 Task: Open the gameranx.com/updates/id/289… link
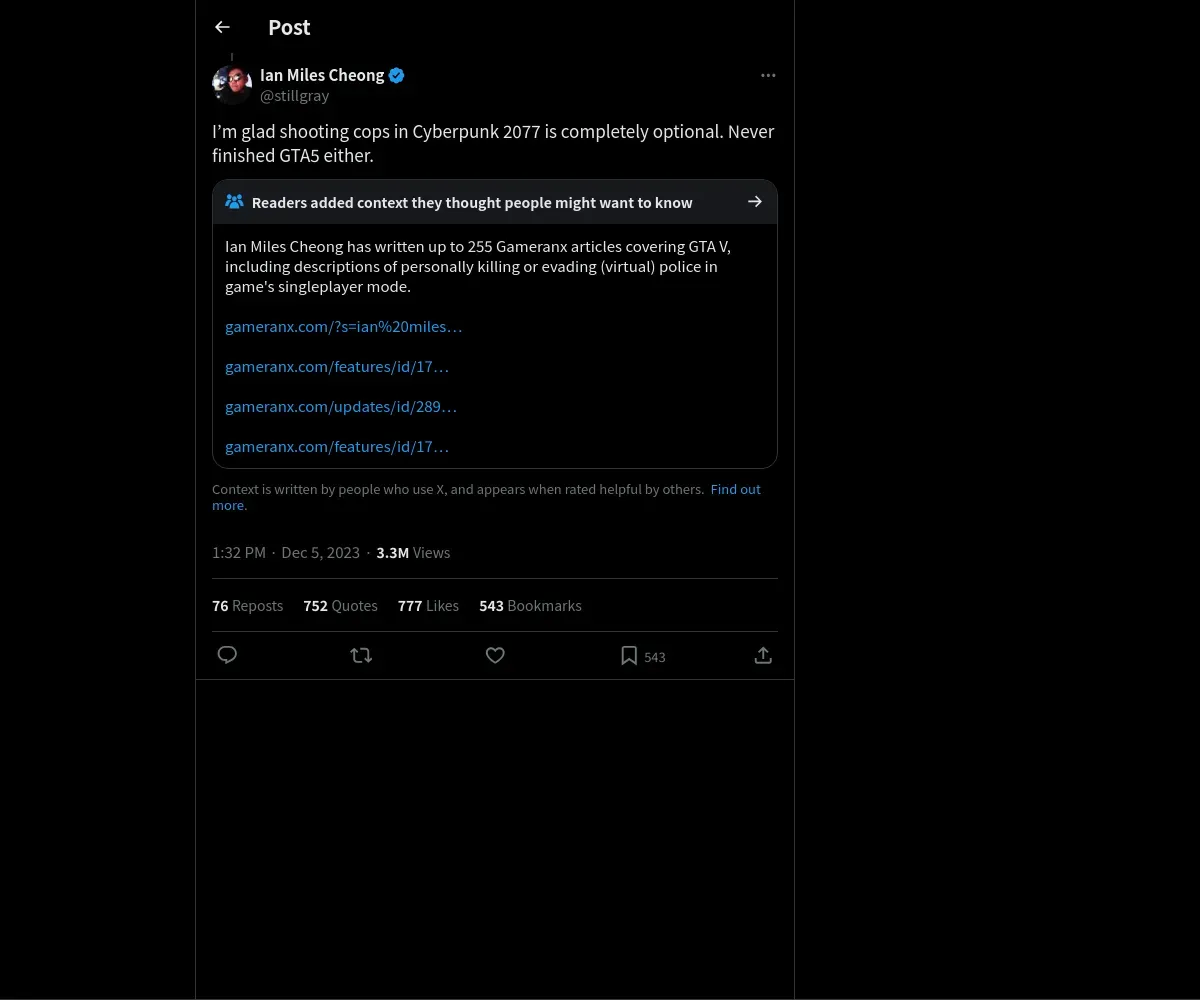click(341, 406)
